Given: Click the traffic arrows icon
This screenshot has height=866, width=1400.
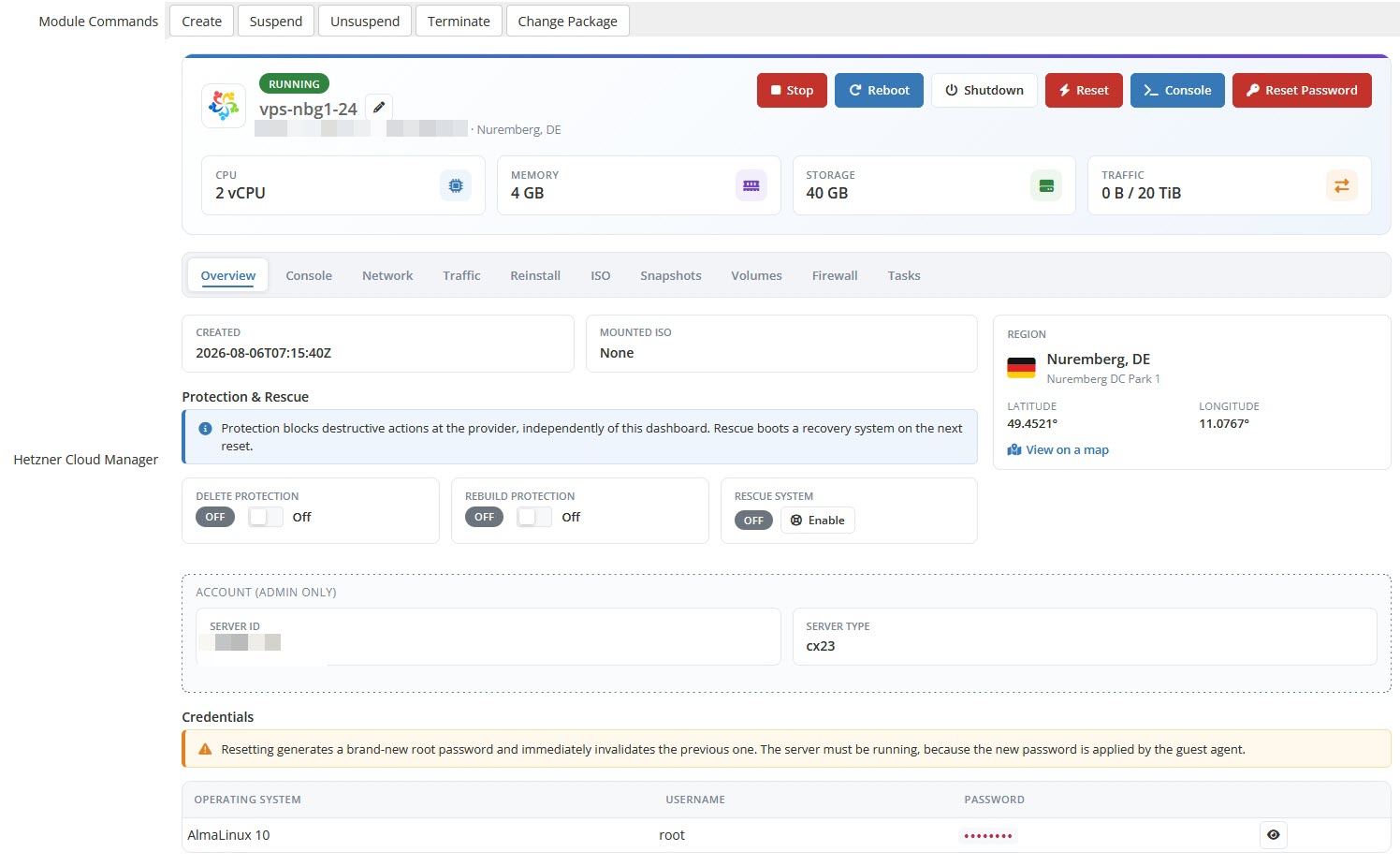Looking at the screenshot, I should [x=1342, y=185].
